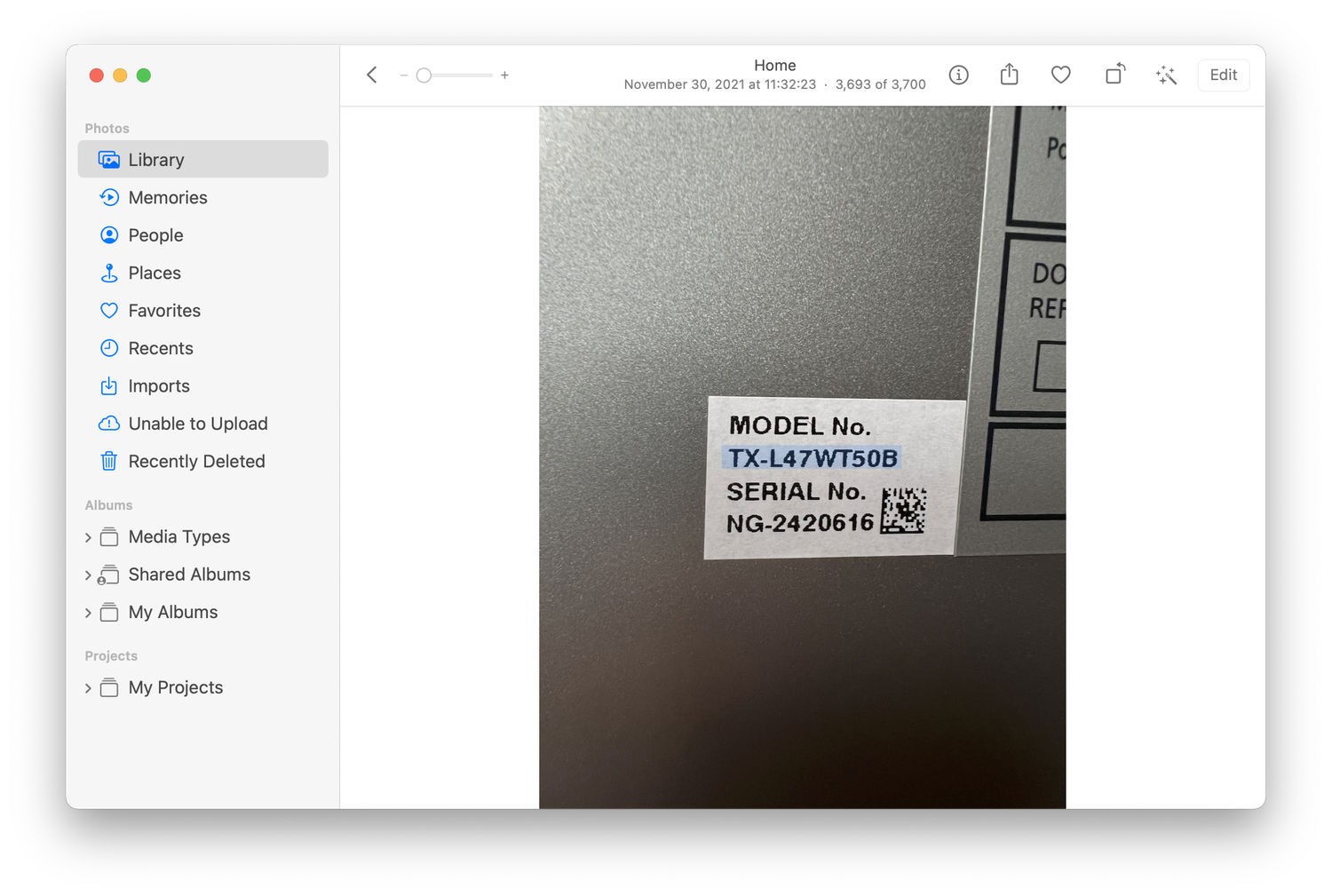Screen dimensions: 1332x896
Task: Open the photo Info panel
Action: [x=958, y=75]
